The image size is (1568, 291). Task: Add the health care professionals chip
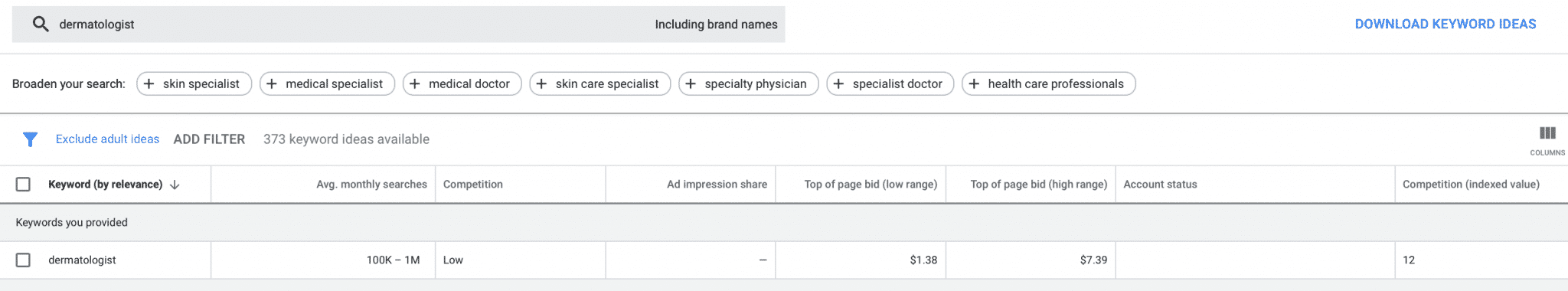[1048, 83]
